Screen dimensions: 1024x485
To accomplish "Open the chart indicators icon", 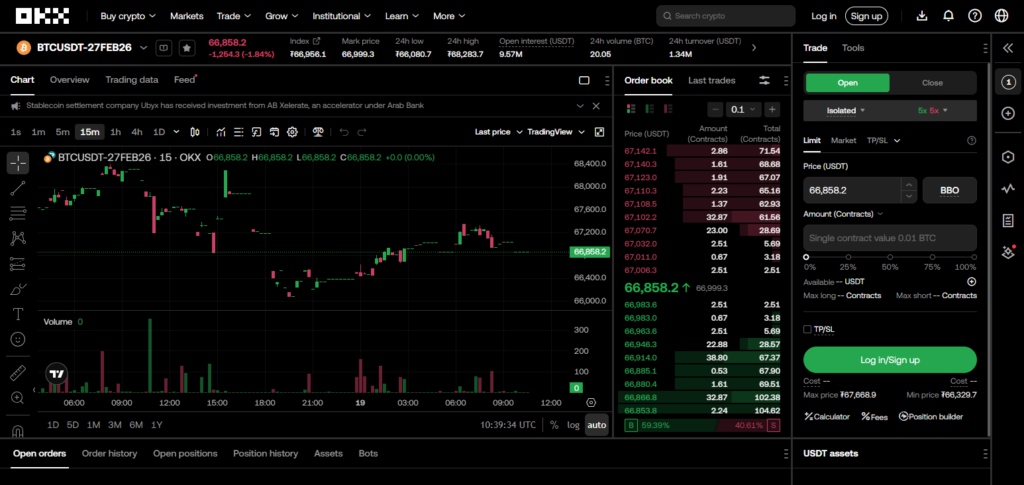I will pyautogui.click(x=221, y=132).
